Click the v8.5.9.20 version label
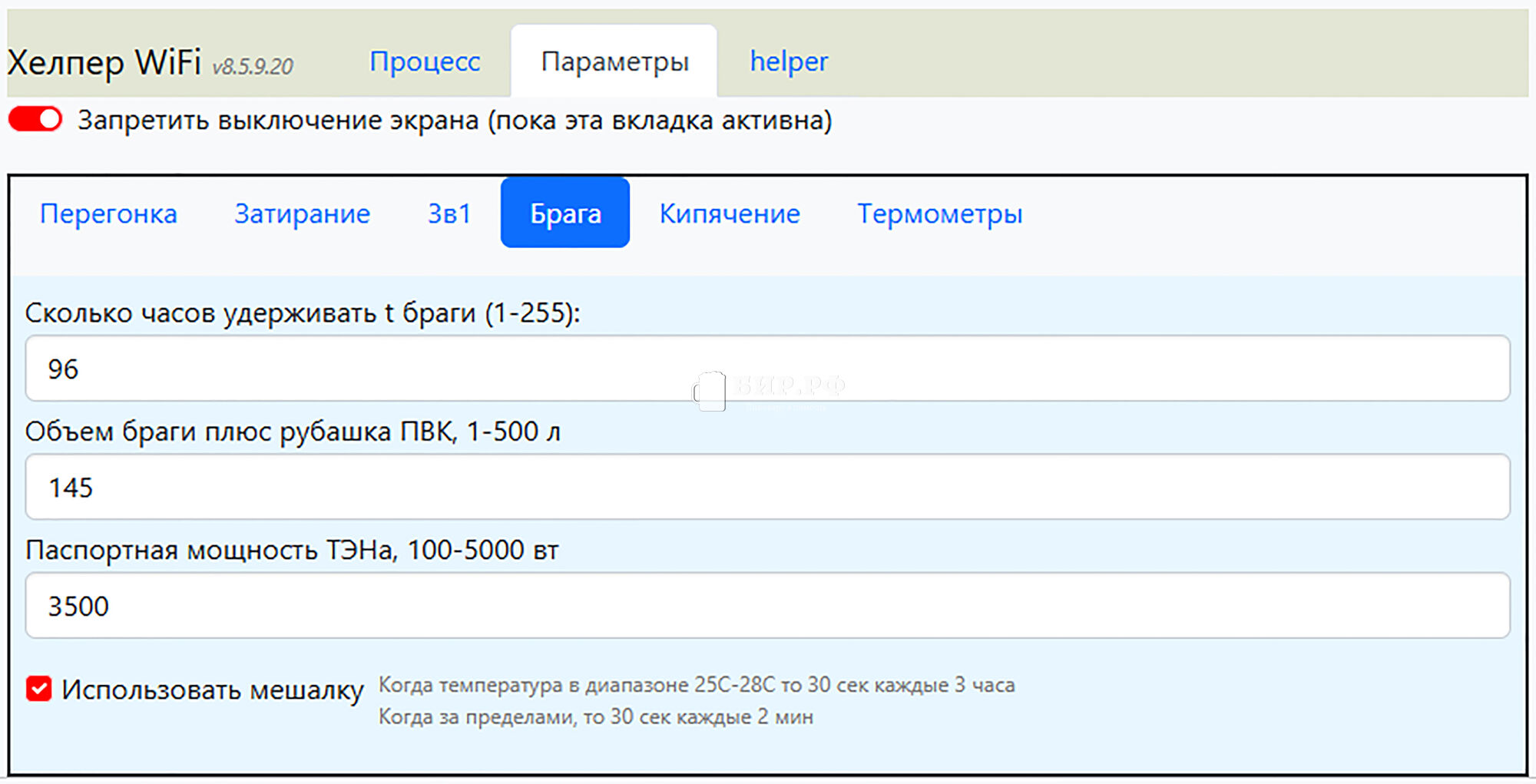Viewport: 1536px width, 784px height. click(253, 67)
